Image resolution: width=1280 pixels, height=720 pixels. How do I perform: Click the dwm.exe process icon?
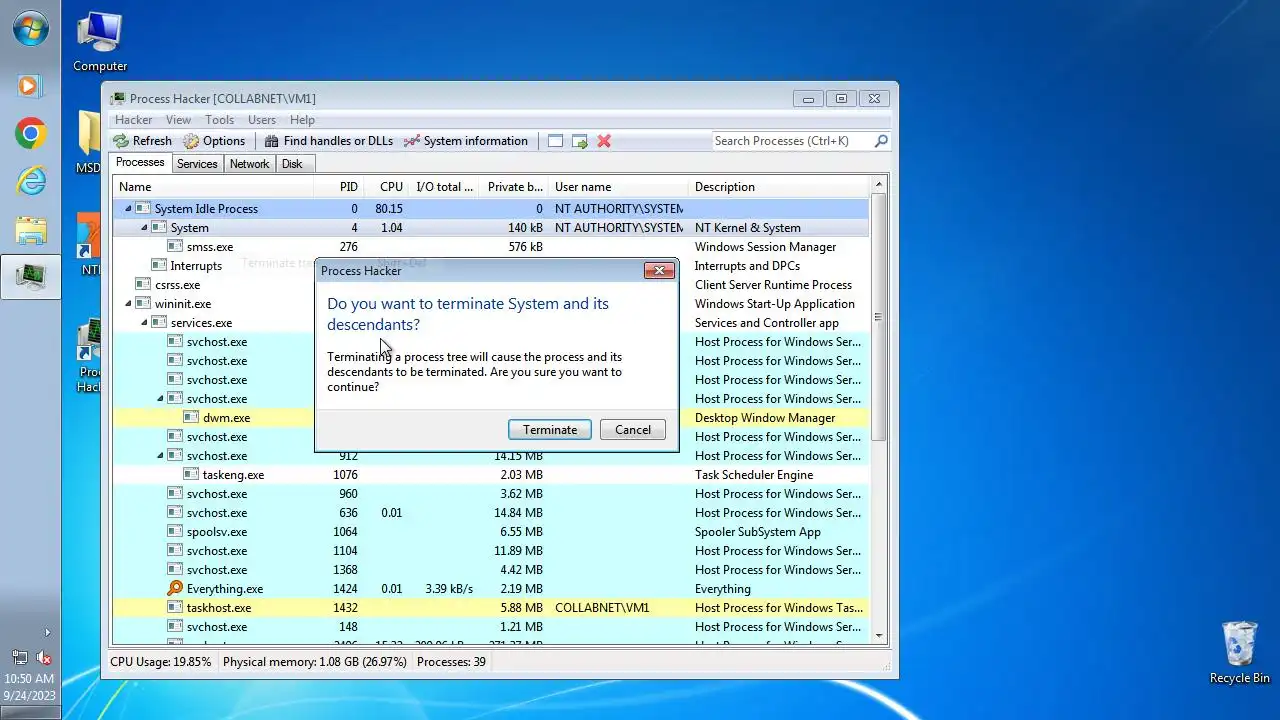point(191,418)
